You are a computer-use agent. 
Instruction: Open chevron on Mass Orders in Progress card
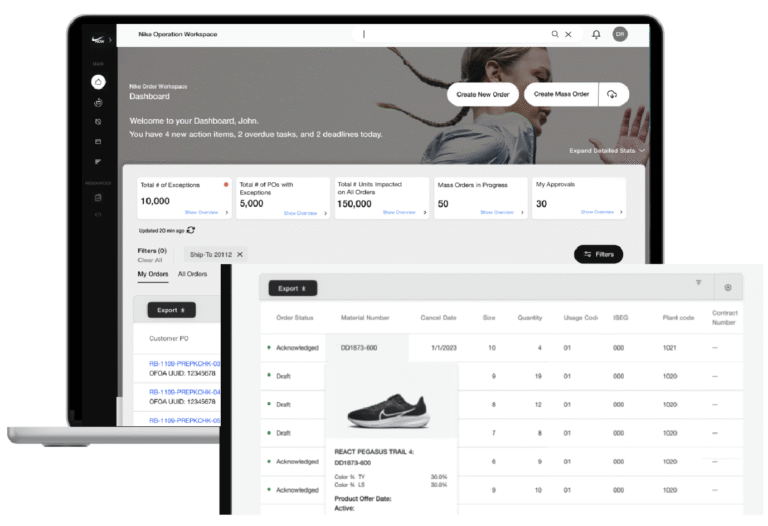[x=523, y=213]
